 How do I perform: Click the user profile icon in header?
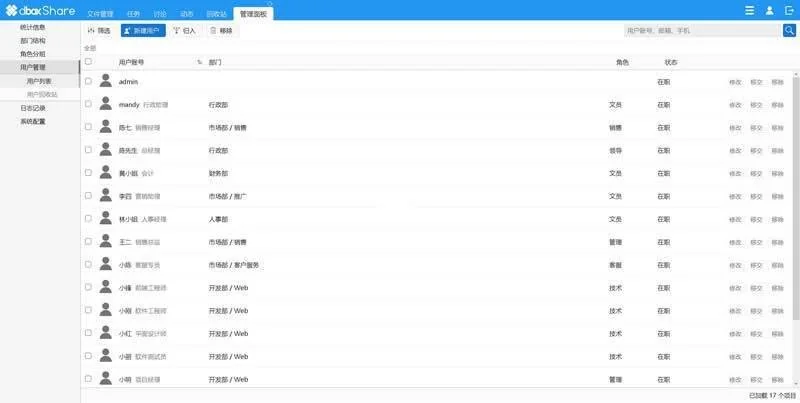click(x=769, y=10)
